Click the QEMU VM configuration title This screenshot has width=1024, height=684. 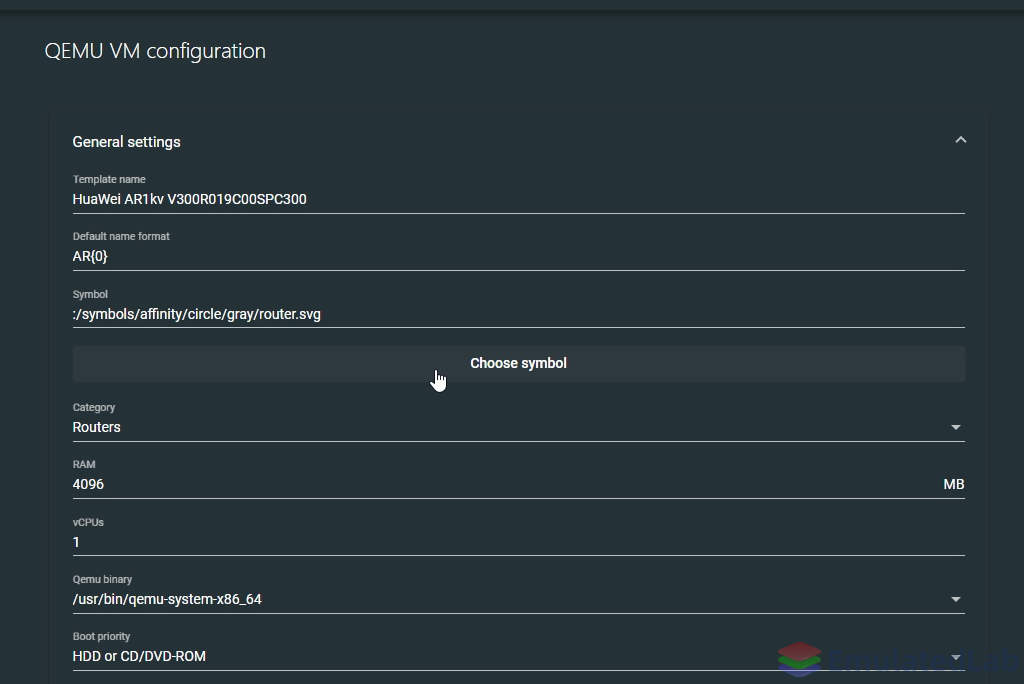click(x=155, y=51)
